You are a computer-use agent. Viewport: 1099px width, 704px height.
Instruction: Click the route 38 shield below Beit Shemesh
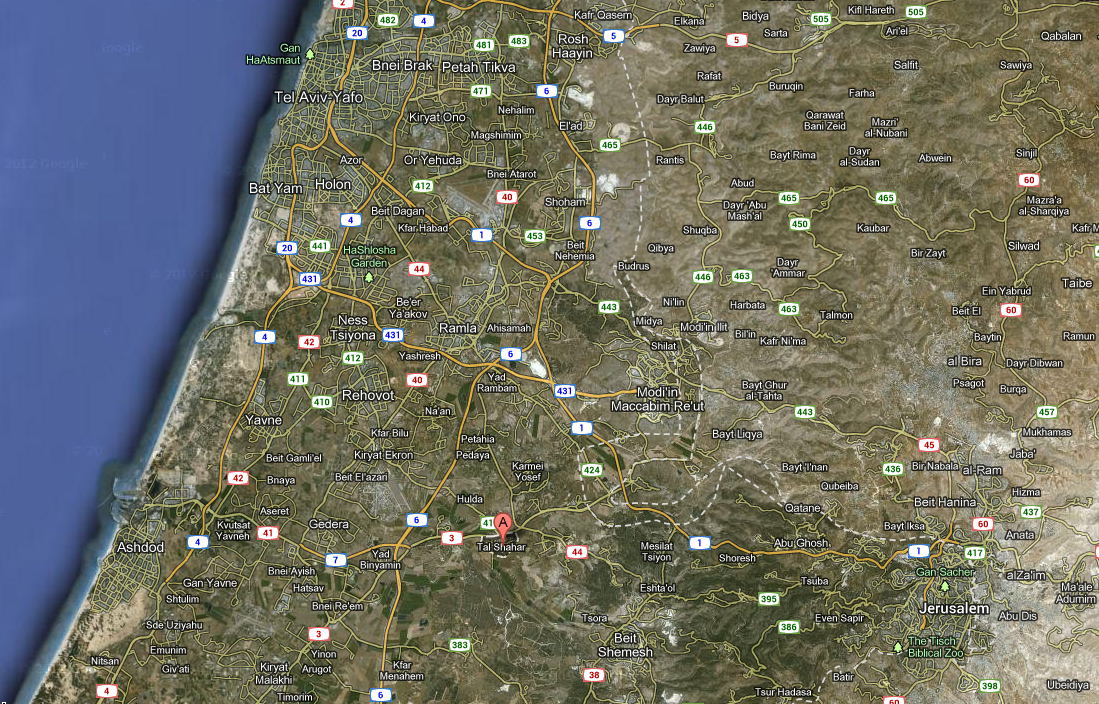coord(594,675)
